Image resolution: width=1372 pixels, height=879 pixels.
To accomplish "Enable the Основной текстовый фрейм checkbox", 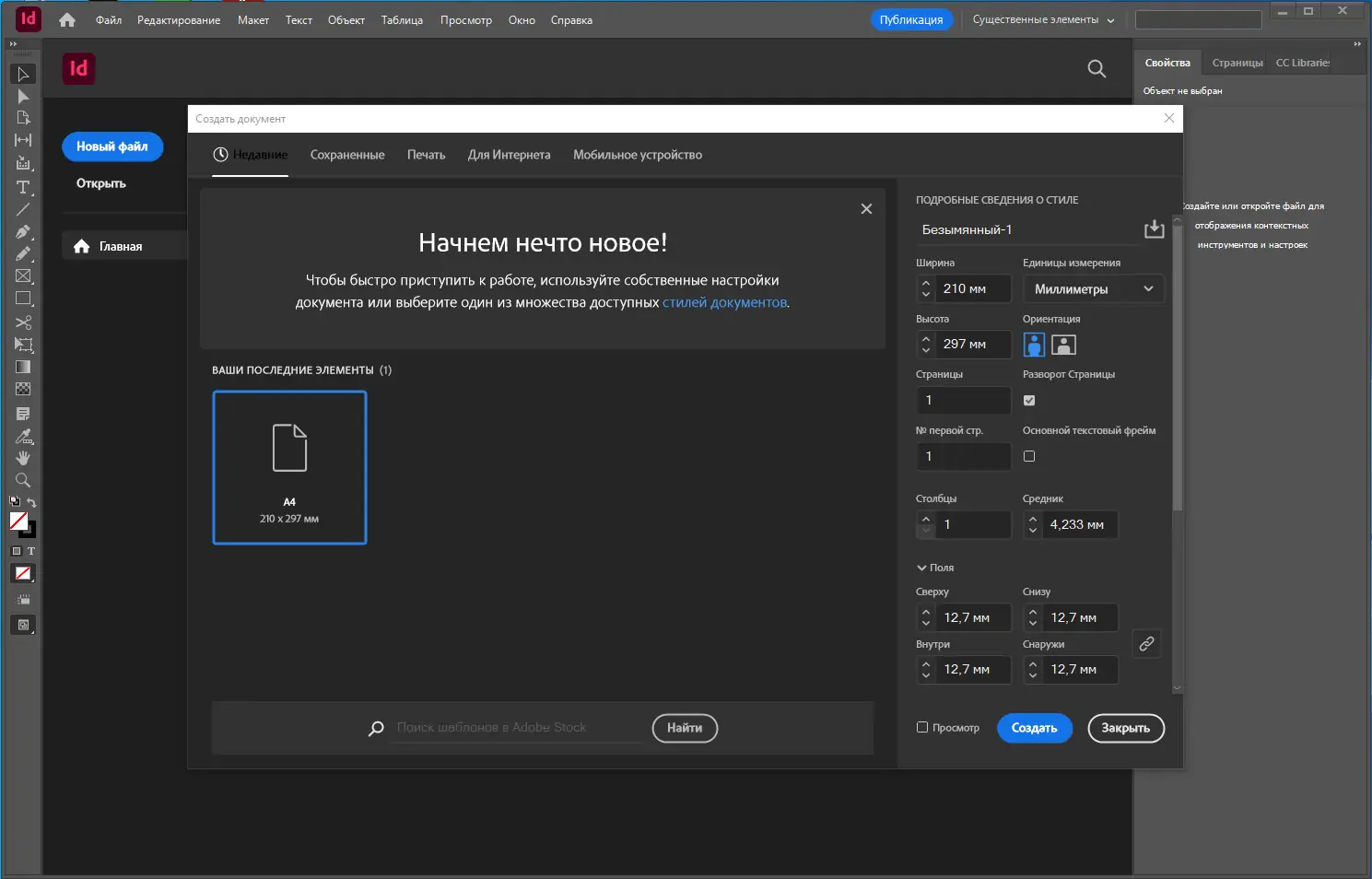I will point(1029,455).
